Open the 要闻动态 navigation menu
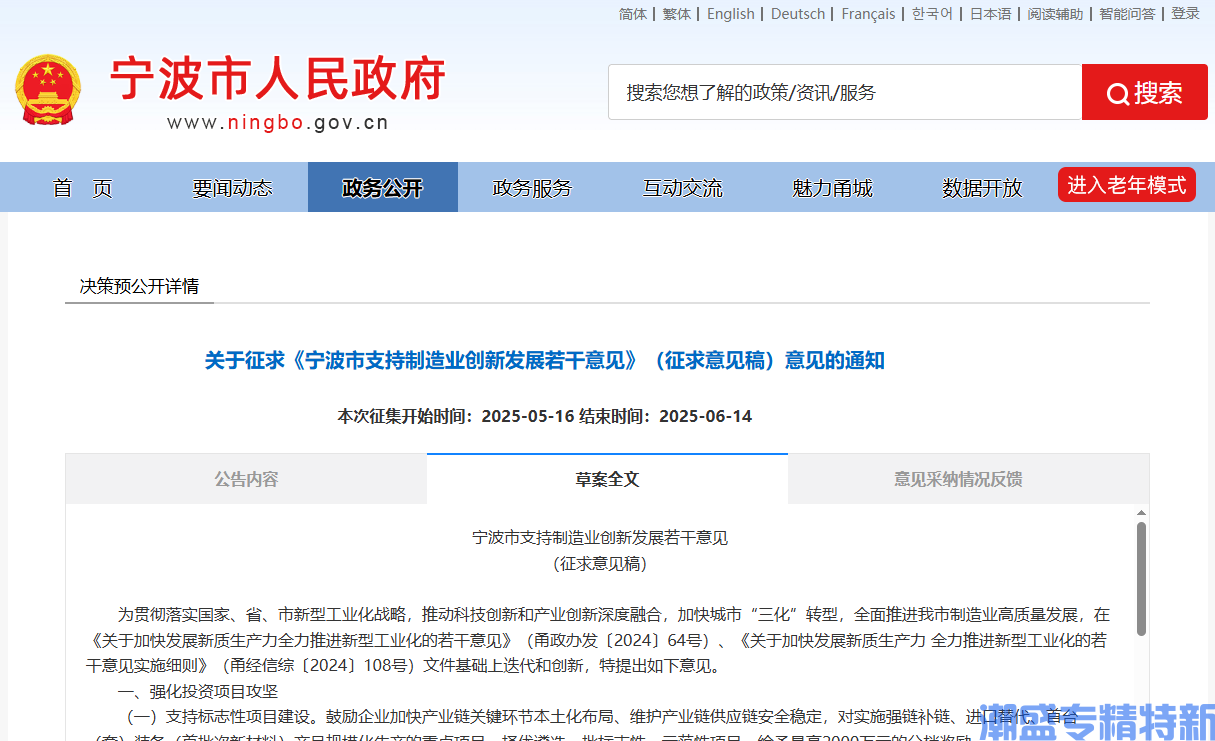 coord(232,187)
